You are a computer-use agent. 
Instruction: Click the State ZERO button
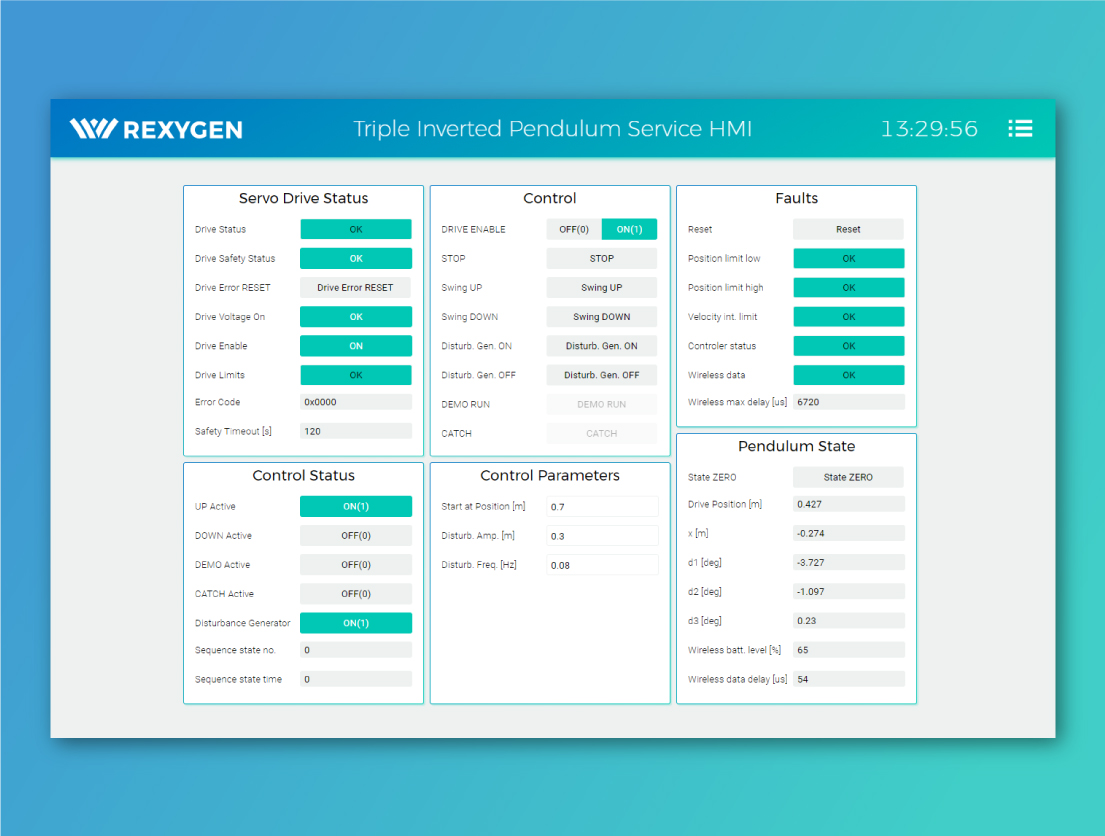point(848,477)
